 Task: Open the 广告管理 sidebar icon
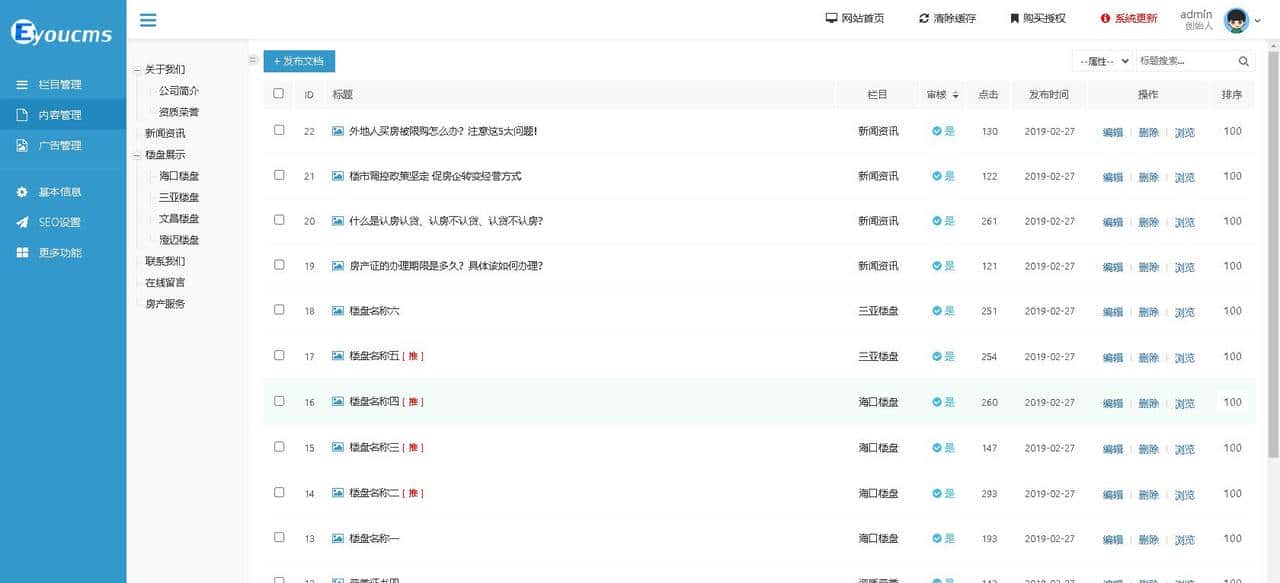point(21,145)
